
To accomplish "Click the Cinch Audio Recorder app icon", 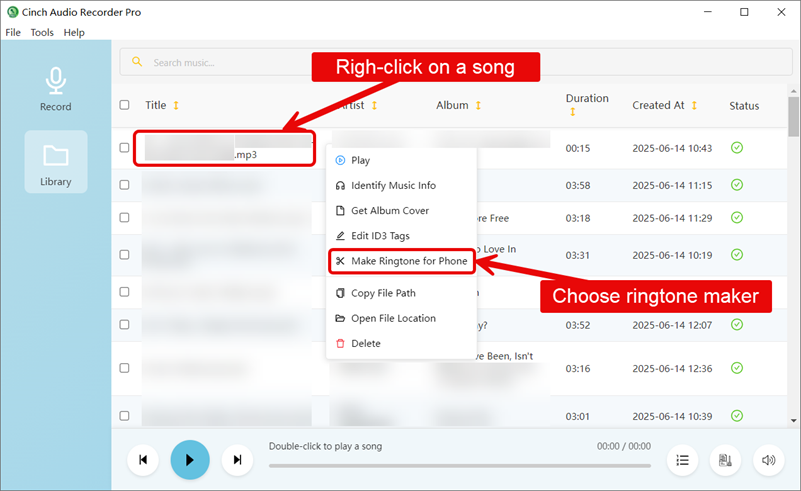I will (13, 12).
